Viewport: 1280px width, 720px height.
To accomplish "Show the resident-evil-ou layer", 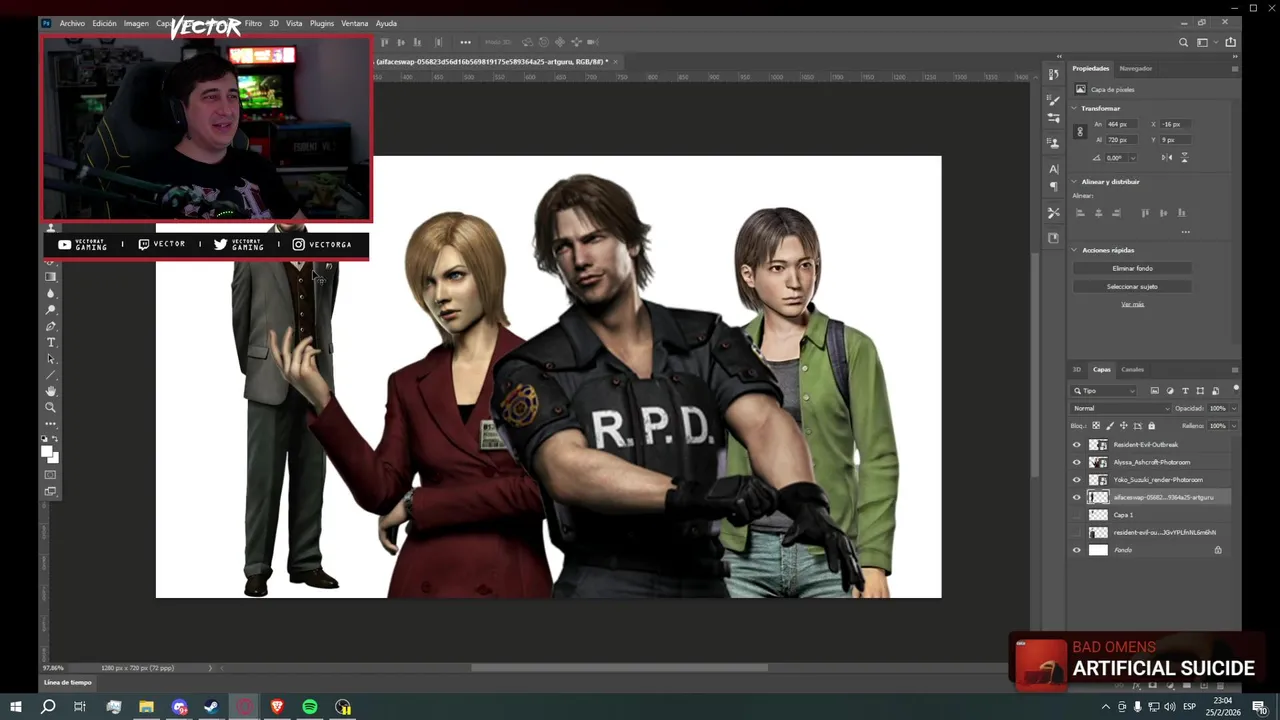I will (1077, 532).
